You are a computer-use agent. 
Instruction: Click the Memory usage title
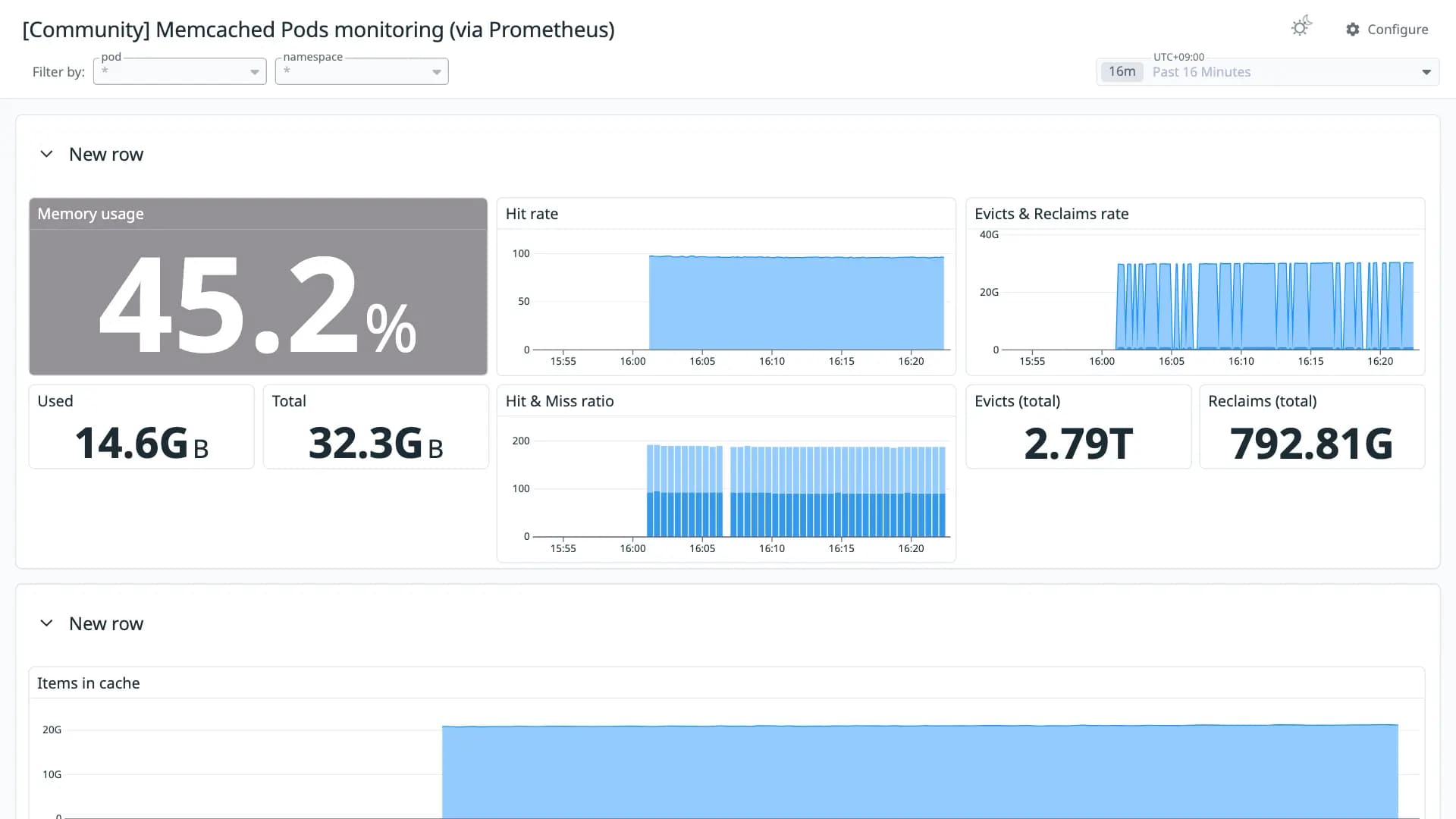90,214
